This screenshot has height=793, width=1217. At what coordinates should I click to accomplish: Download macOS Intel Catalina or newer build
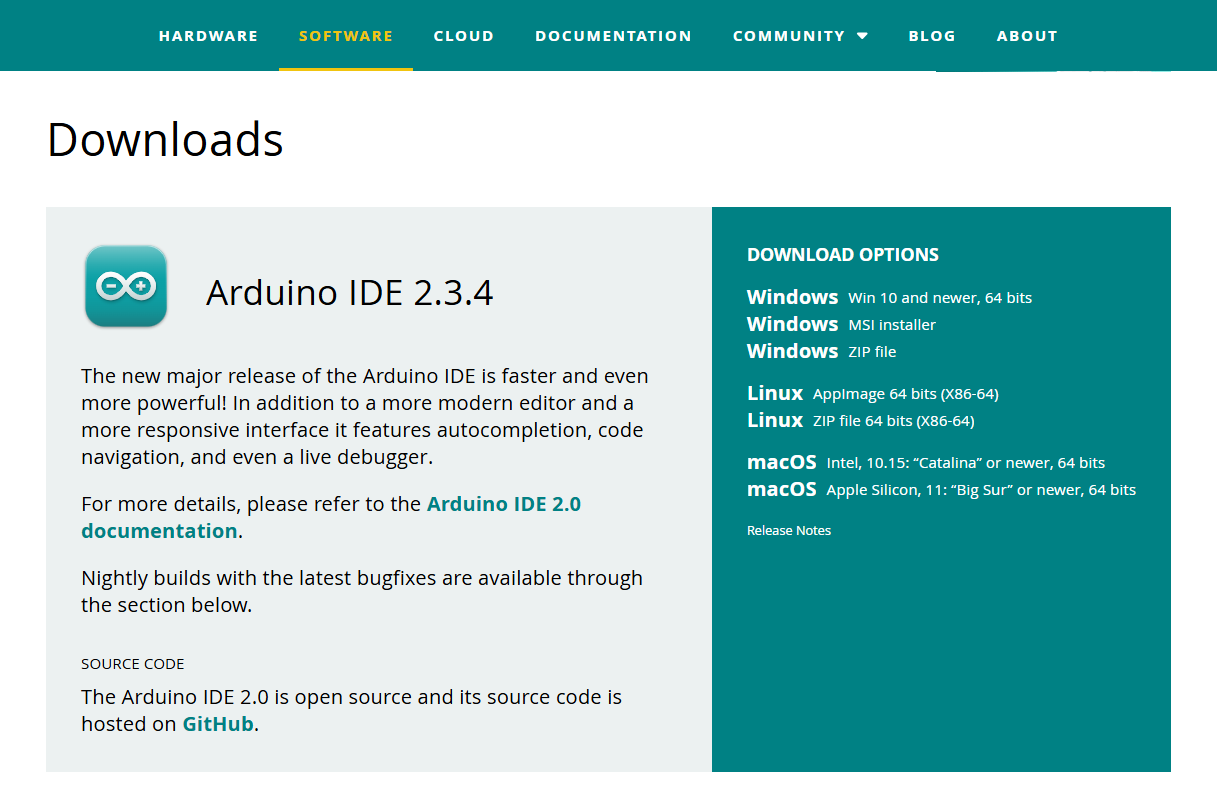(926, 462)
